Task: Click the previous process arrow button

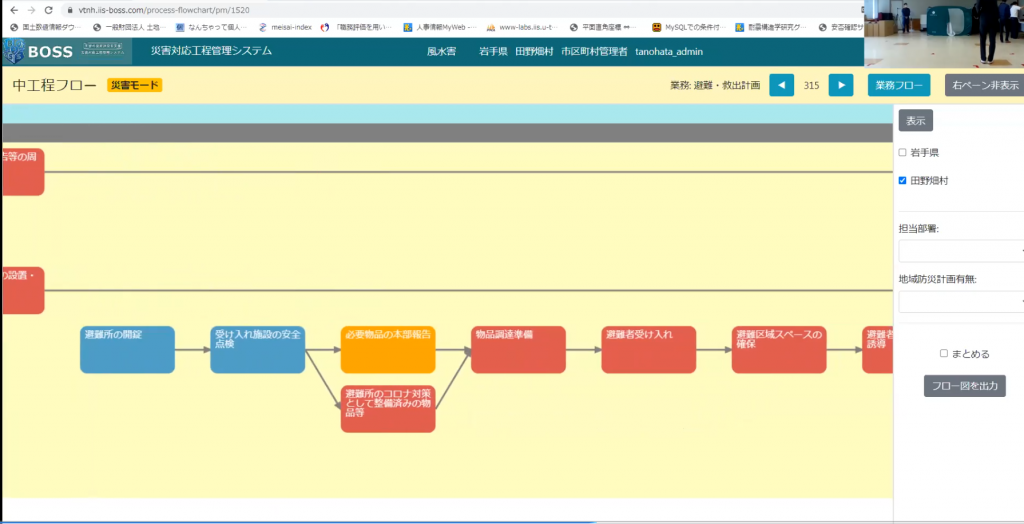Action: [781, 86]
